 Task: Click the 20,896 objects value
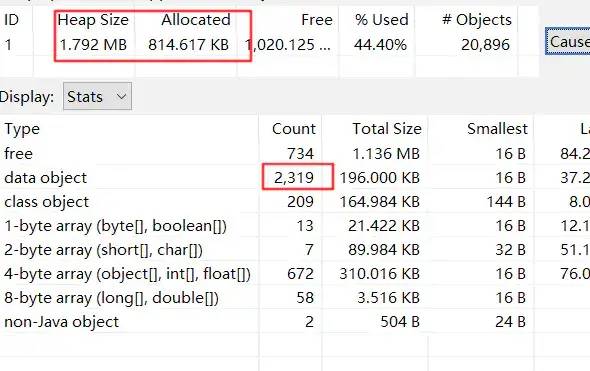[x=485, y=45]
